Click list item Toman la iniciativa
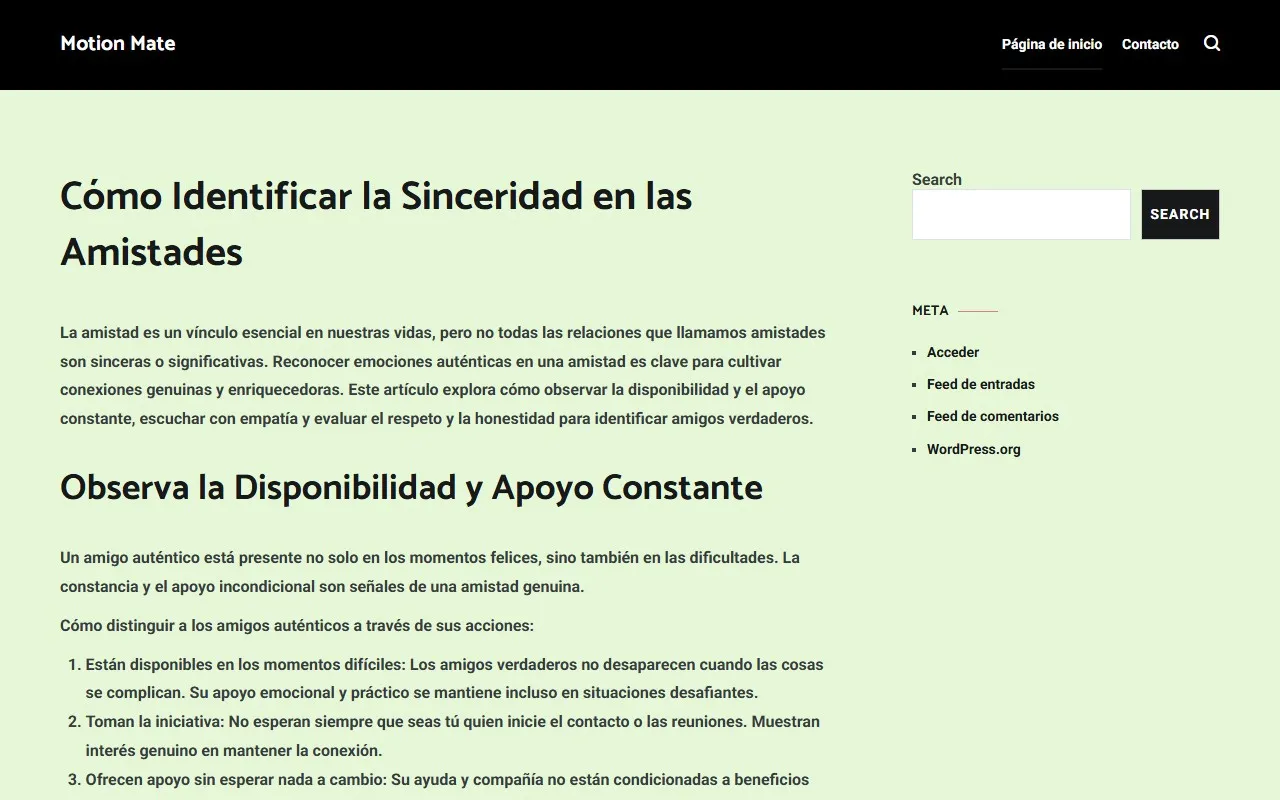 click(x=452, y=735)
